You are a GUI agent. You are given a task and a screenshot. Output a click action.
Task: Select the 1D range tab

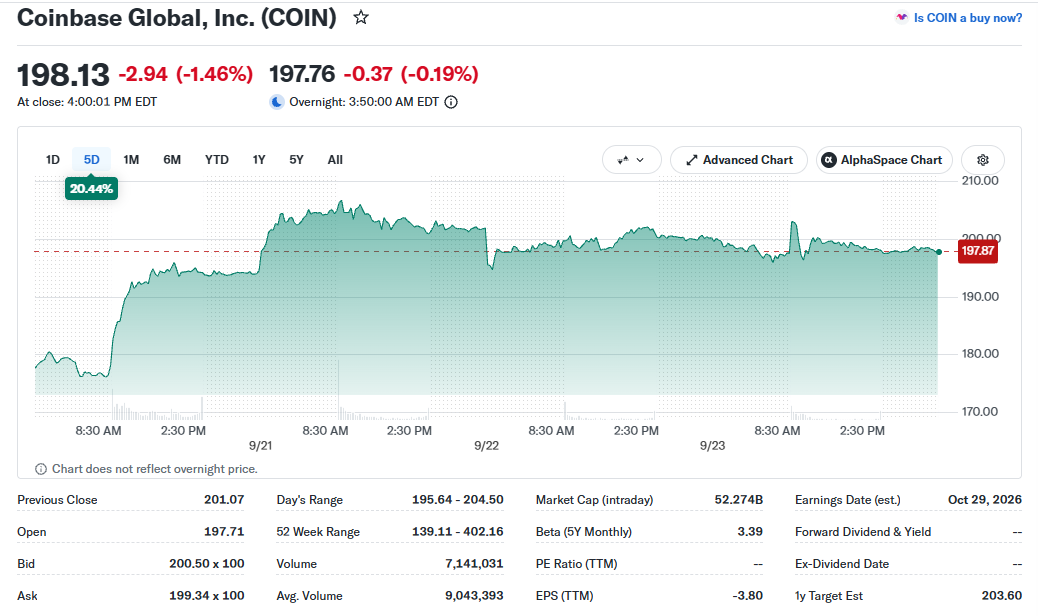point(53,159)
